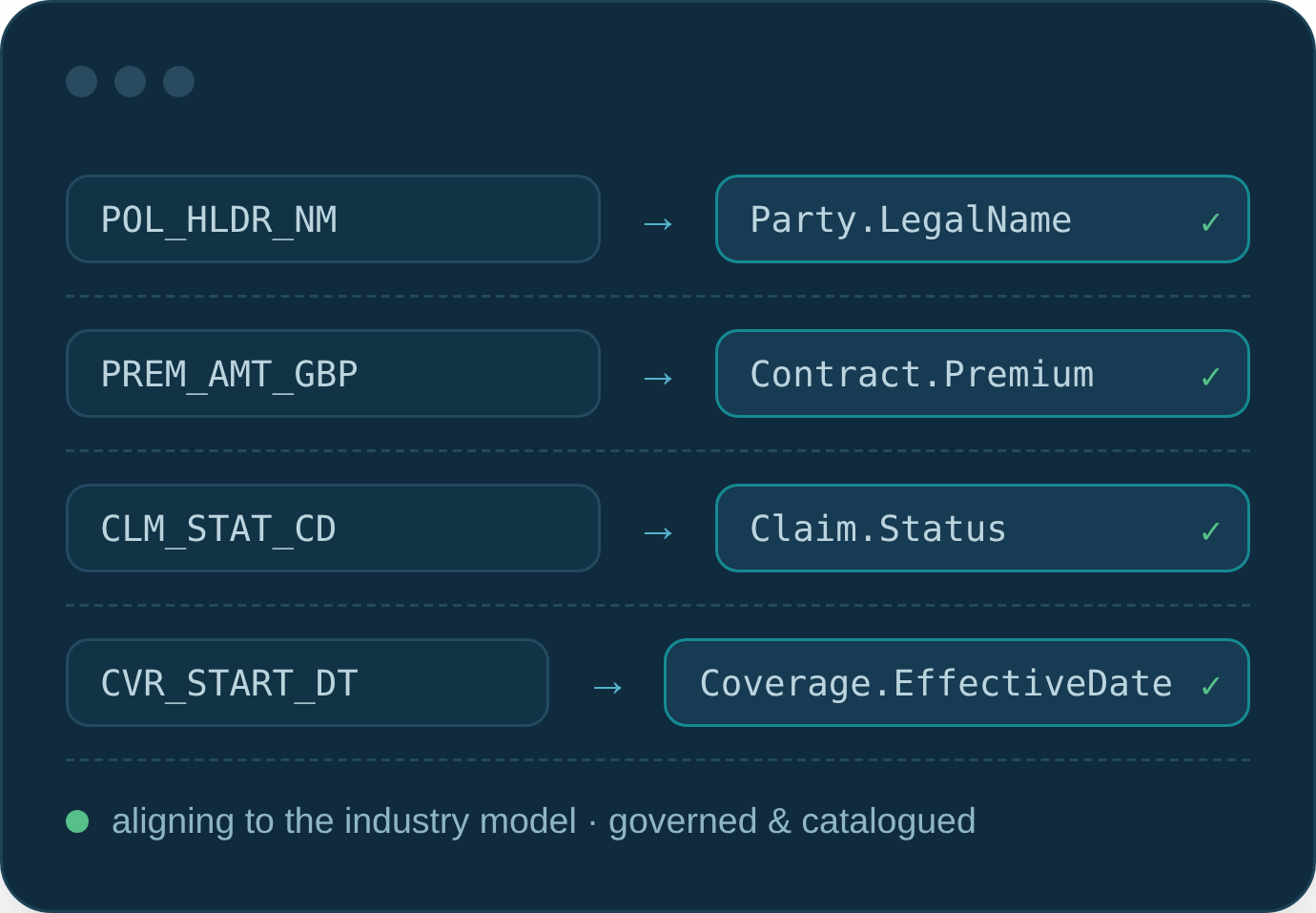Select the 'Coverage.EffectiveDate' target label
This screenshot has height=913, width=1316.
[x=936, y=684]
